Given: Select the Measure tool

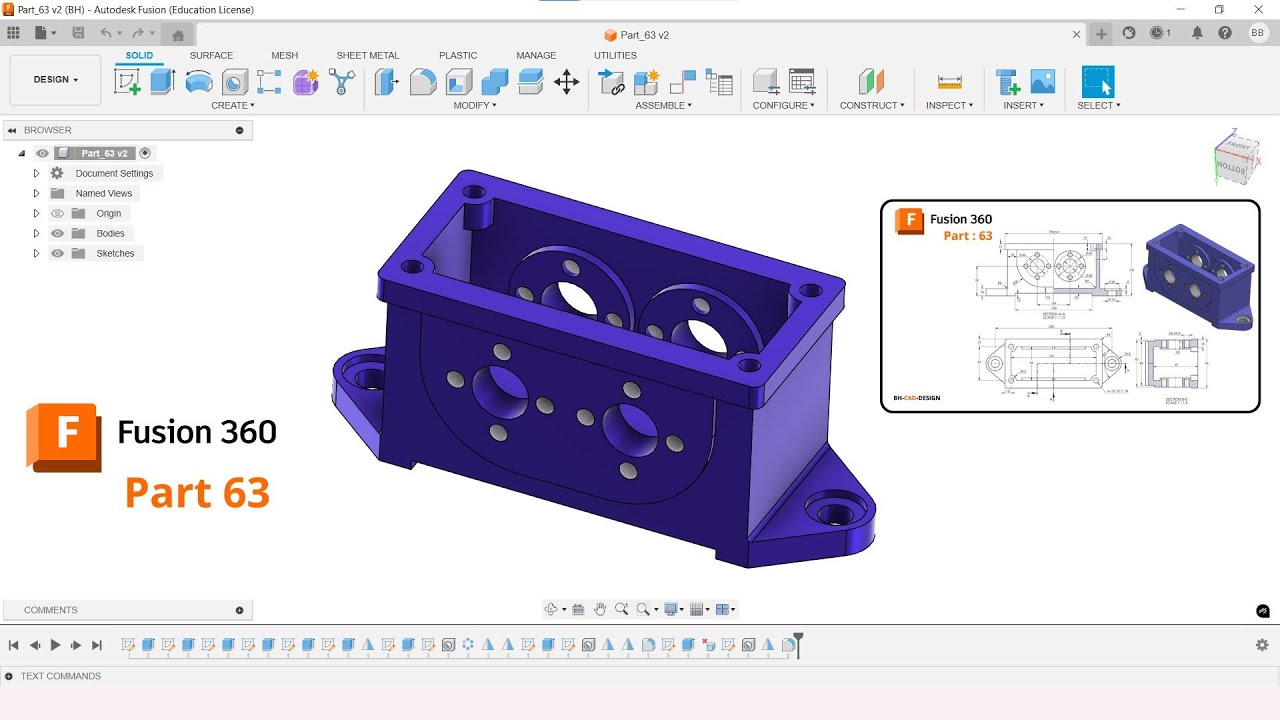Looking at the screenshot, I should pyautogui.click(x=949, y=82).
